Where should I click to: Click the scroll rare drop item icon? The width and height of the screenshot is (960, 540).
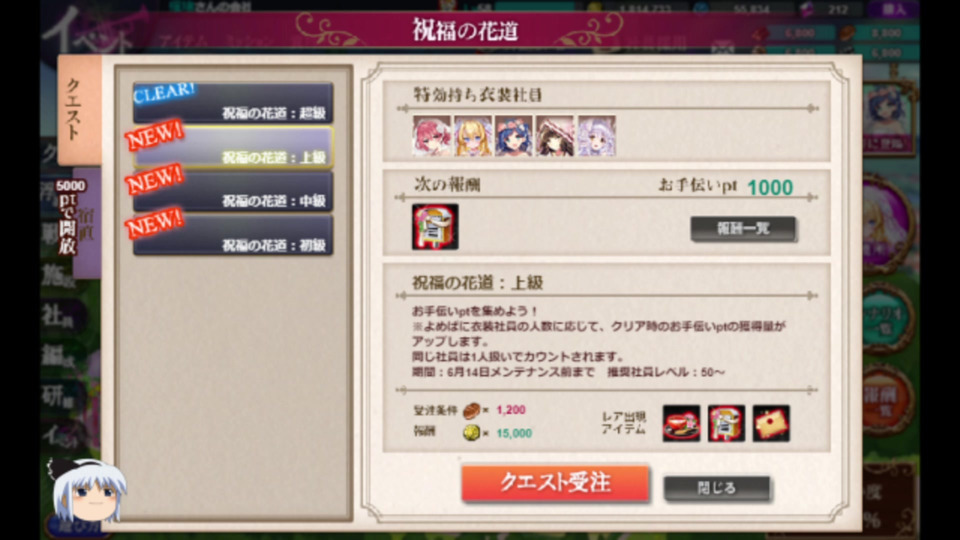[727, 423]
